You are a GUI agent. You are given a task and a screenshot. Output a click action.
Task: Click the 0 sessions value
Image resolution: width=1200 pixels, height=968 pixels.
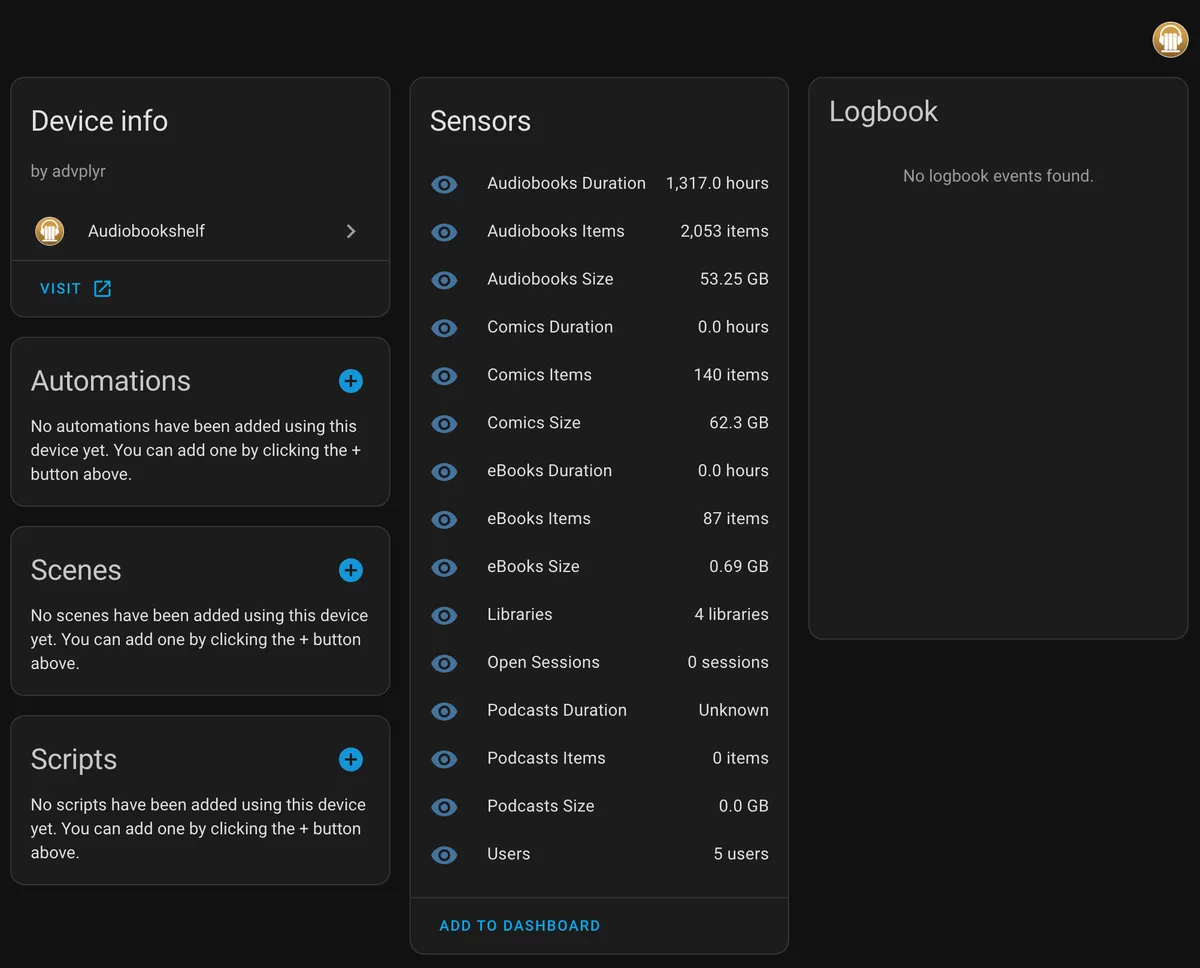[728, 663]
